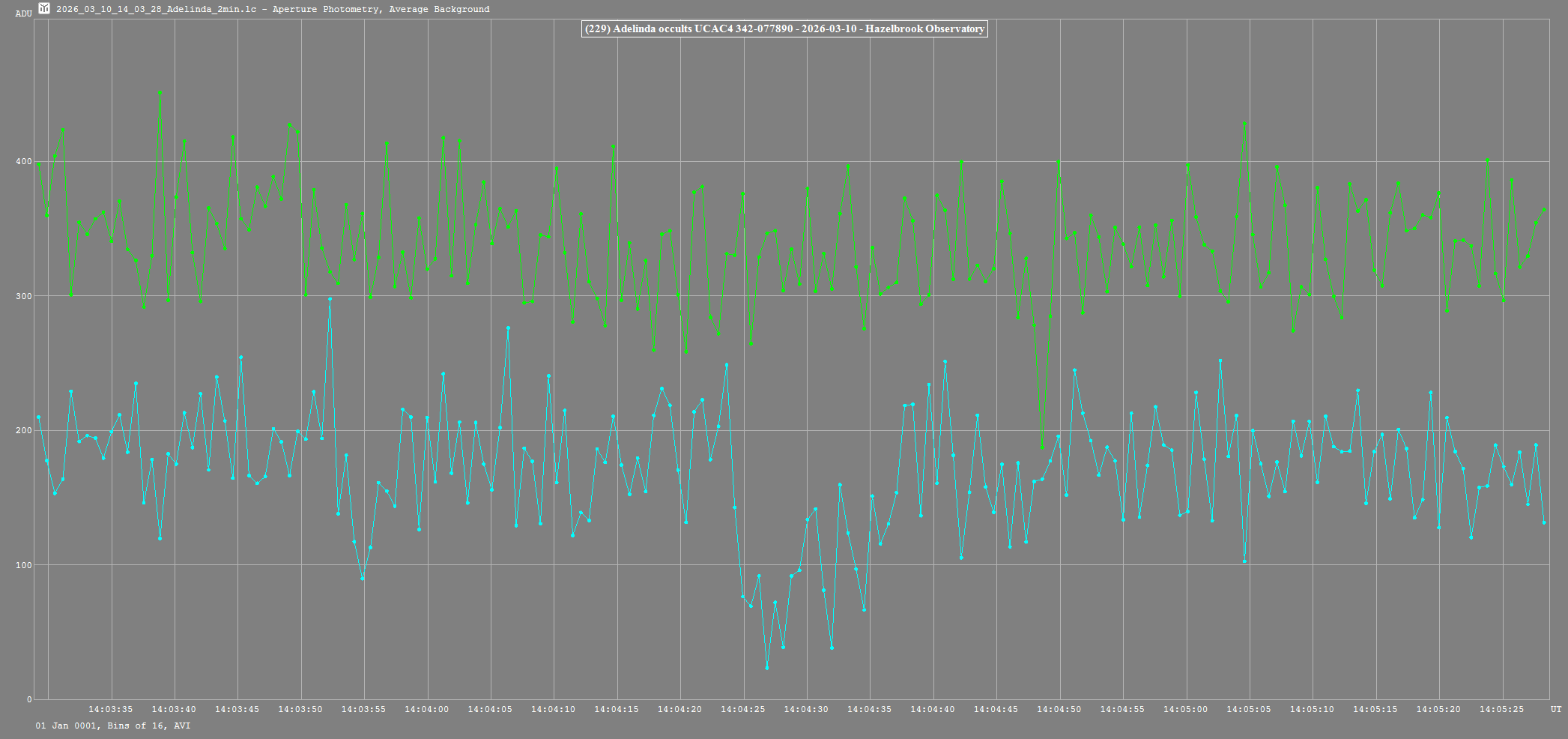
Task: Click the green peak just before 14:05:05
Action: tap(1244, 123)
